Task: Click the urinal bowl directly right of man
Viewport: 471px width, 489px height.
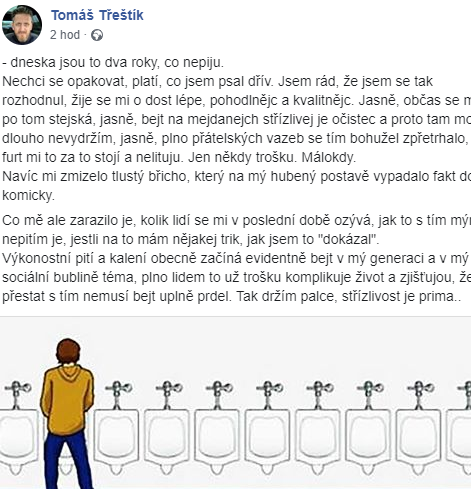Action: [116, 442]
